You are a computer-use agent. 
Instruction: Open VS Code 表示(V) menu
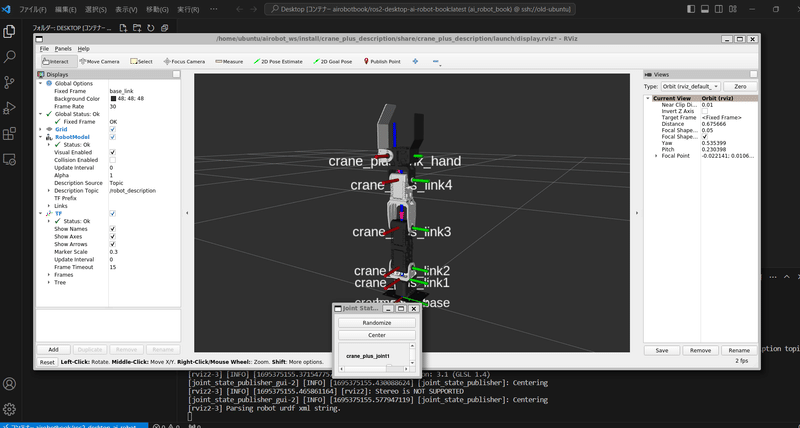[x=126, y=9]
